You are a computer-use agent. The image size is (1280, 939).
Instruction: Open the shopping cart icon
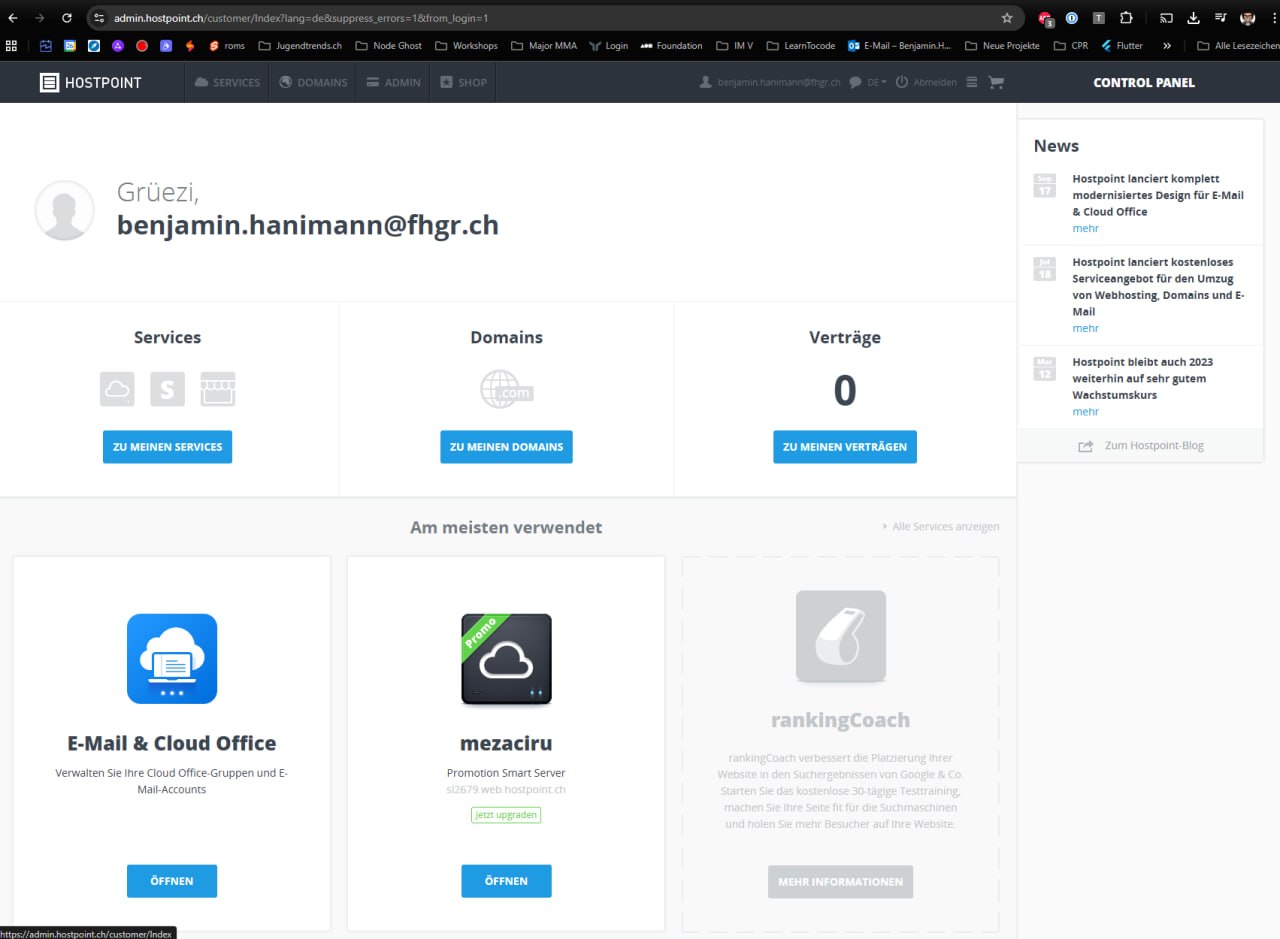point(996,83)
